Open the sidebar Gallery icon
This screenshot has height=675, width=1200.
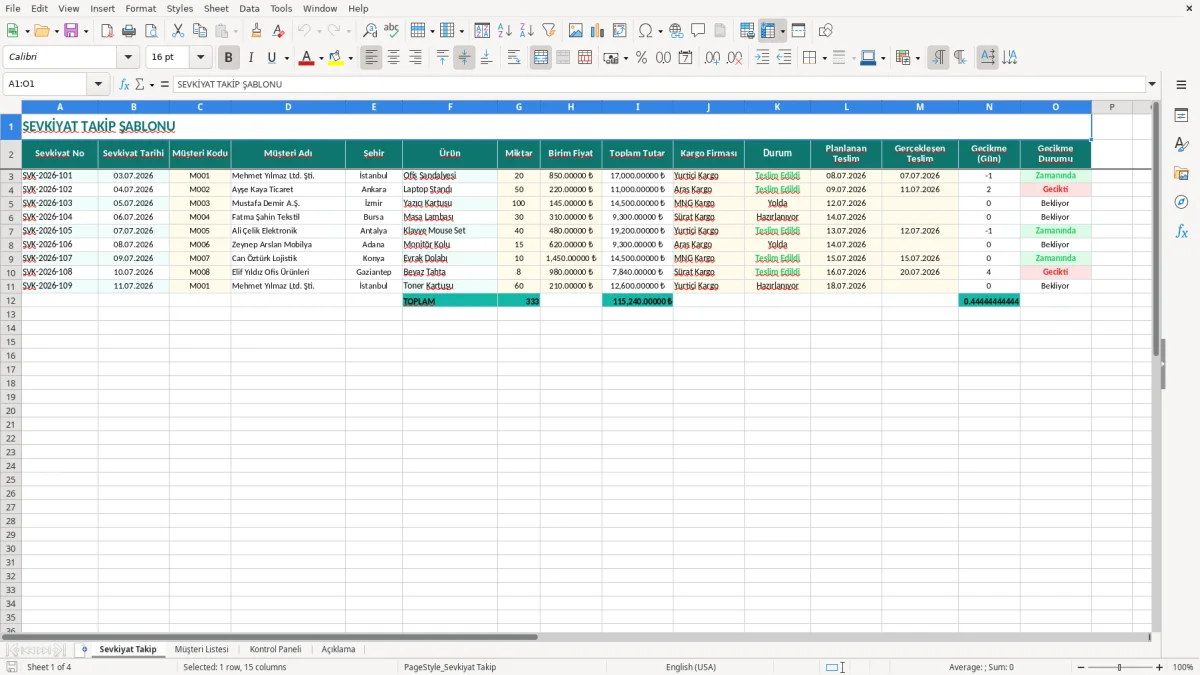(1181, 173)
